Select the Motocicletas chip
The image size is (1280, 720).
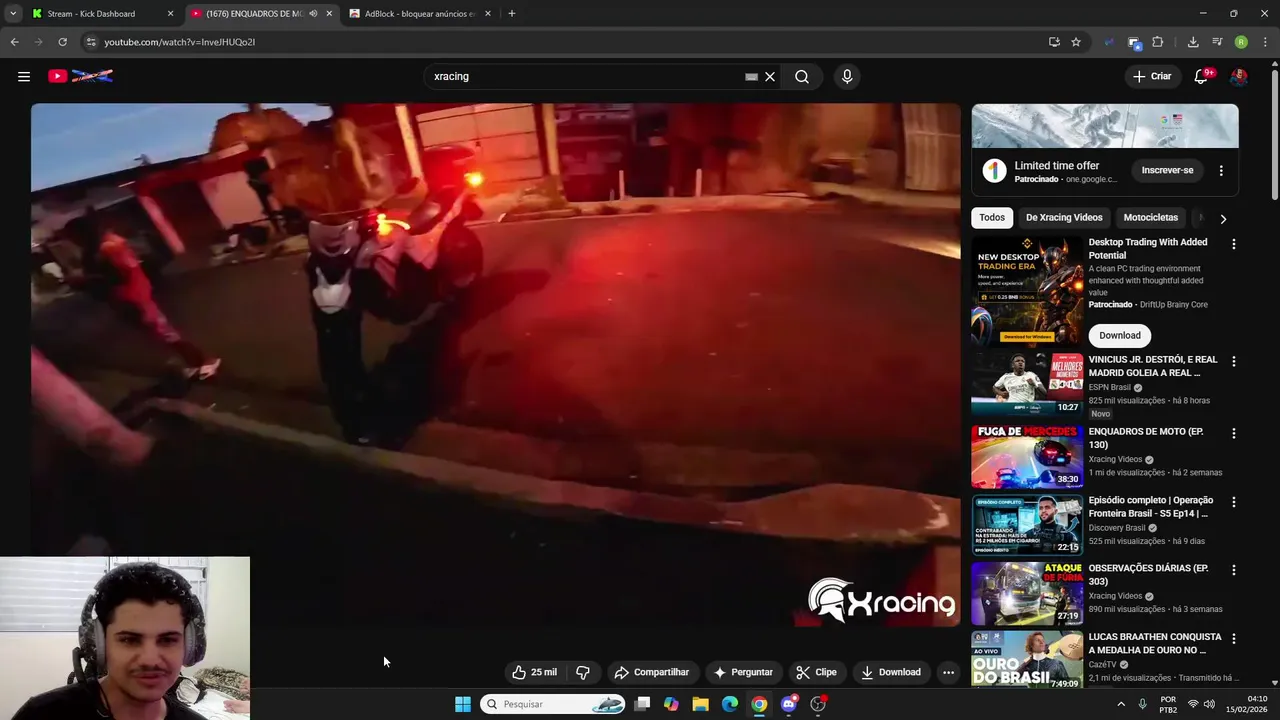click(x=1151, y=217)
